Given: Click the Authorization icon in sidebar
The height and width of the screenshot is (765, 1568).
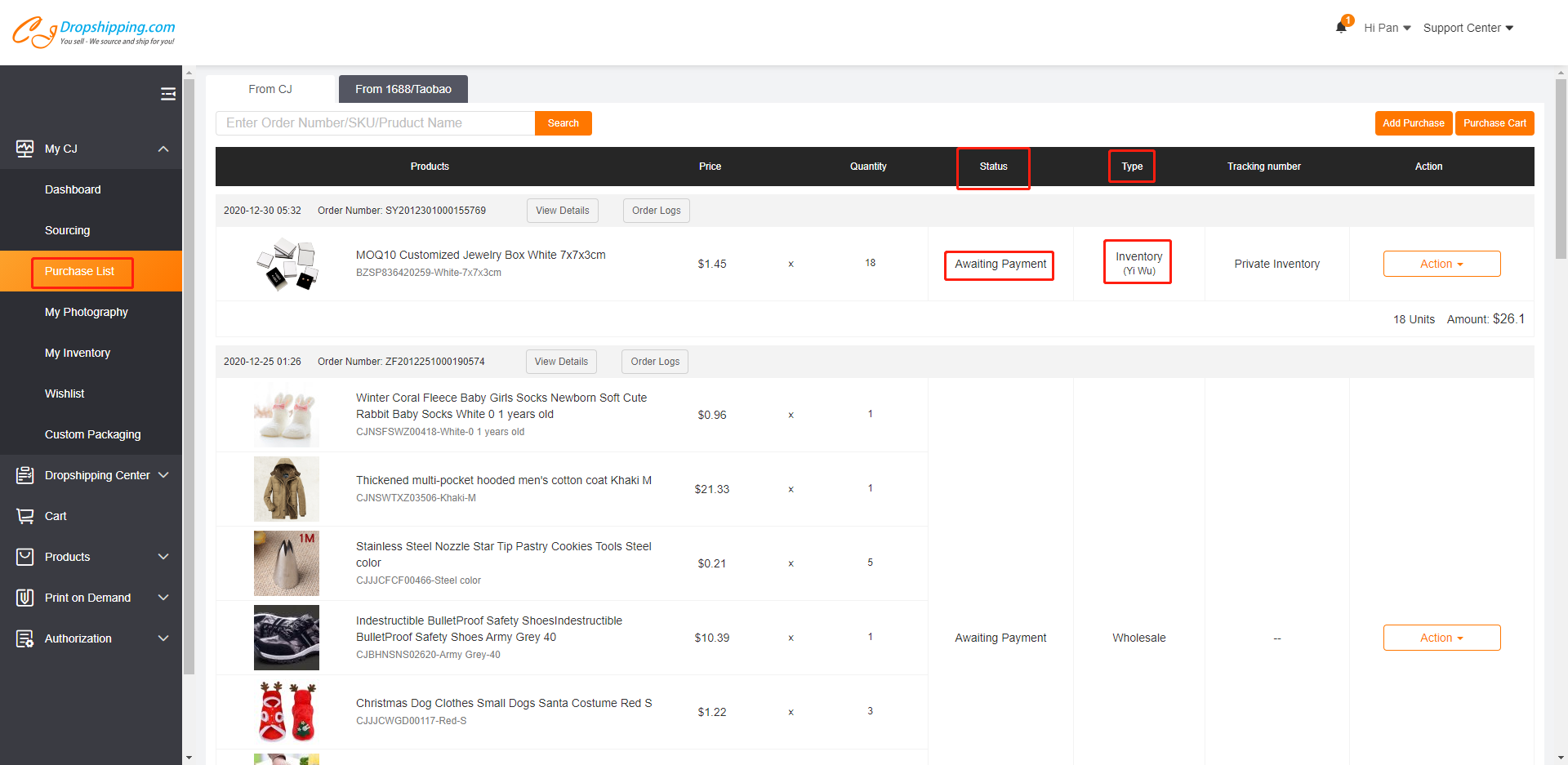Looking at the screenshot, I should [25, 638].
